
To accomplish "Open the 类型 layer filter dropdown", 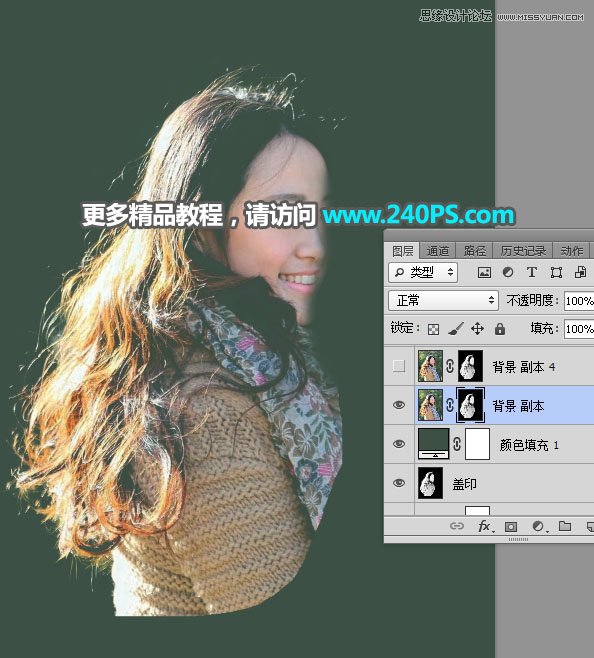I will tap(423, 273).
